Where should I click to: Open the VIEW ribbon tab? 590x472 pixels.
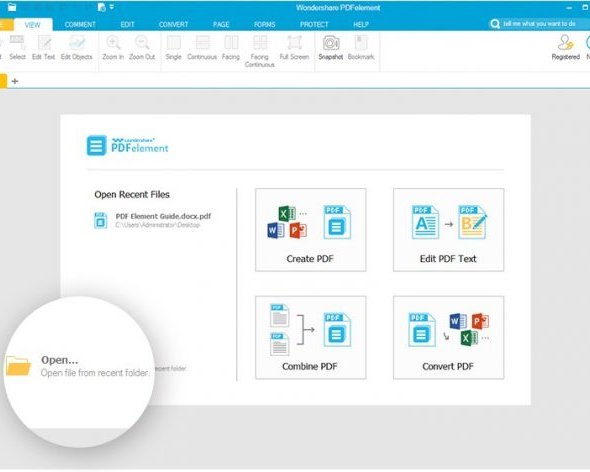point(33,25)
